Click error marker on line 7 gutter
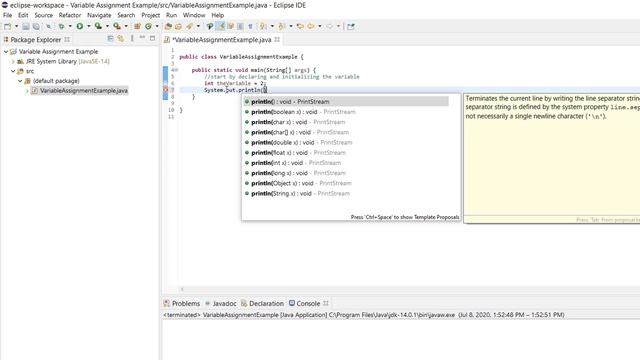This screenshot has height=360, width=640. (165, 90)
